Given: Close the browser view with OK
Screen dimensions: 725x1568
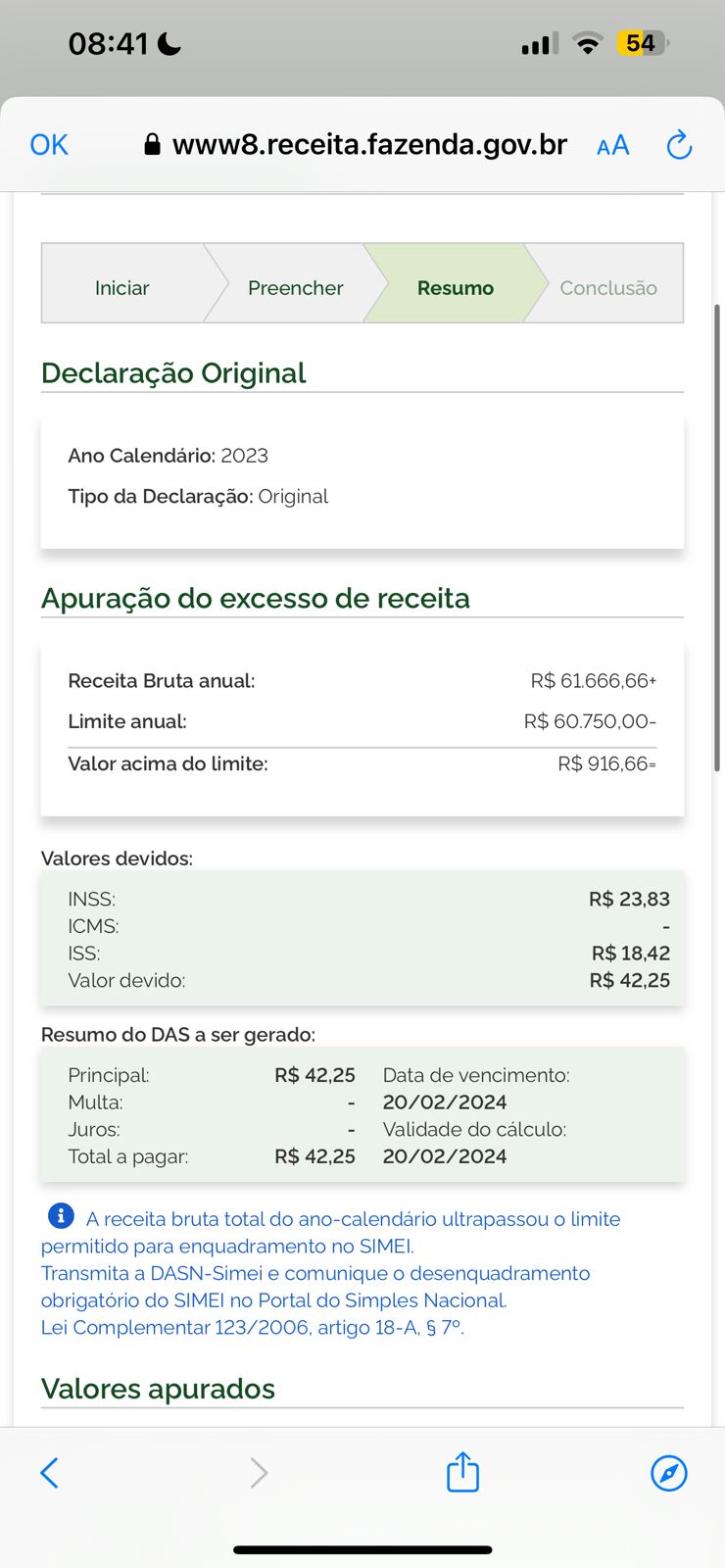Looking at the screenshot, I should pyautogui.click(x=49, y=145).
